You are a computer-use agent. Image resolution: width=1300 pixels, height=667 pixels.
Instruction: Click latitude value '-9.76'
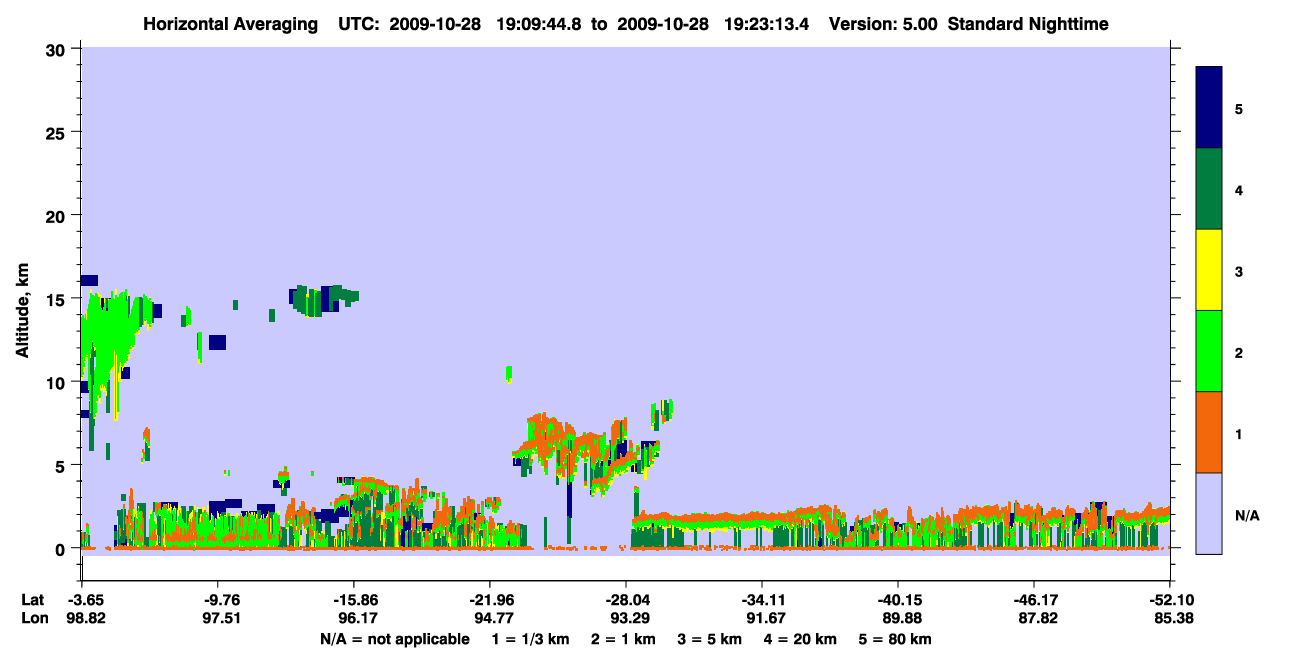tap(218, 600)
